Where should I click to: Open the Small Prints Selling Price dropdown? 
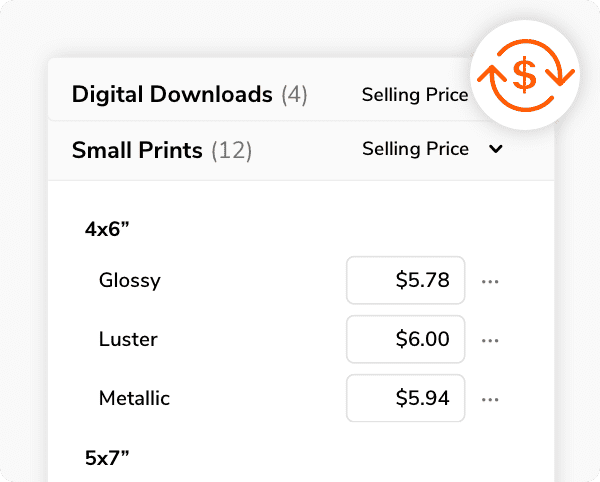click(432, 149)
